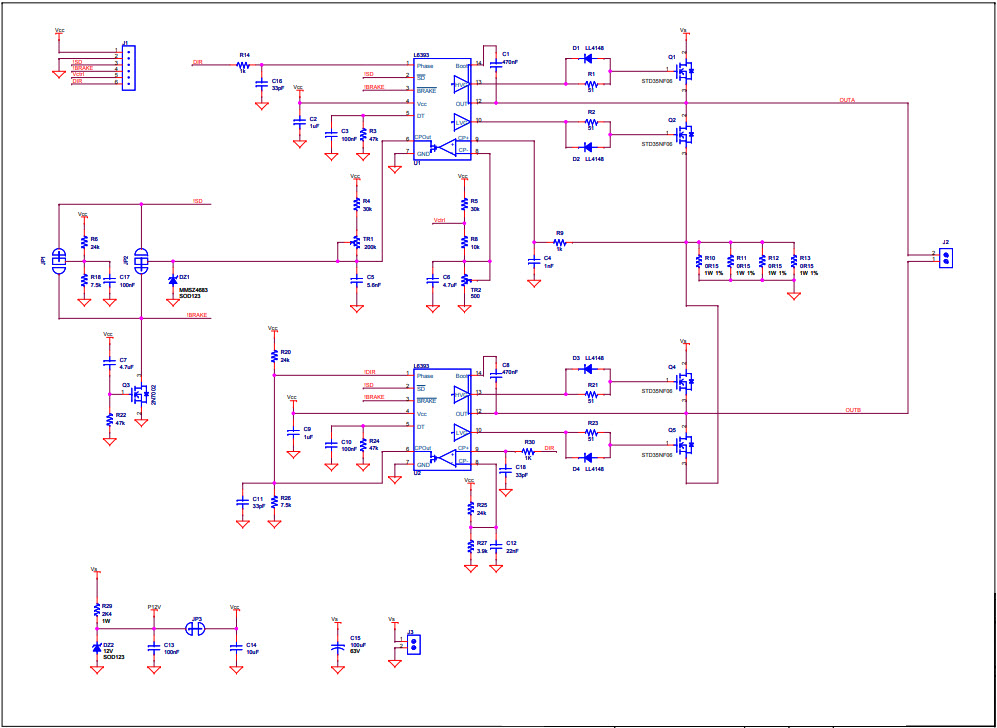Select the OUTA net label

tap(845, 100)
